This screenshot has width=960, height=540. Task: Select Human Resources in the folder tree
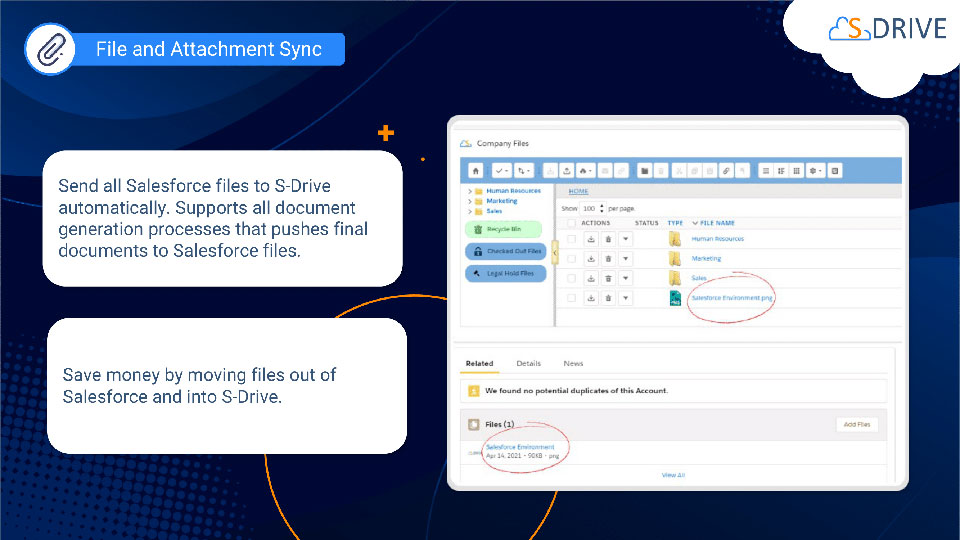513,191
